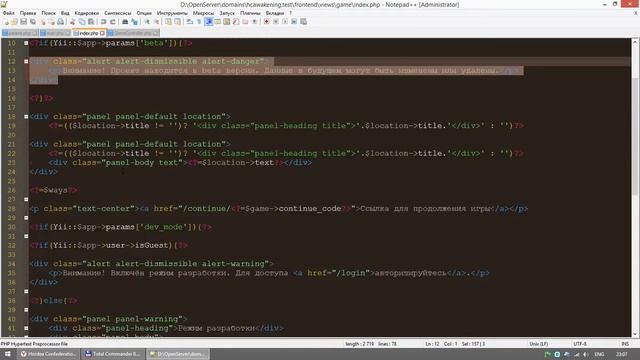Click line number 26 in the margin
The image size is (640, 360).
tap(11, 190)
